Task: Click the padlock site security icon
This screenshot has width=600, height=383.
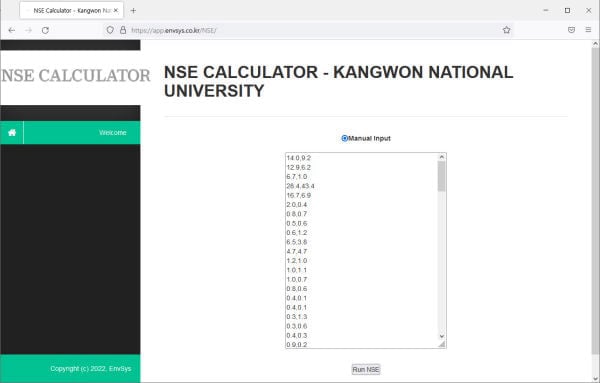Action: tap(123, 30)
